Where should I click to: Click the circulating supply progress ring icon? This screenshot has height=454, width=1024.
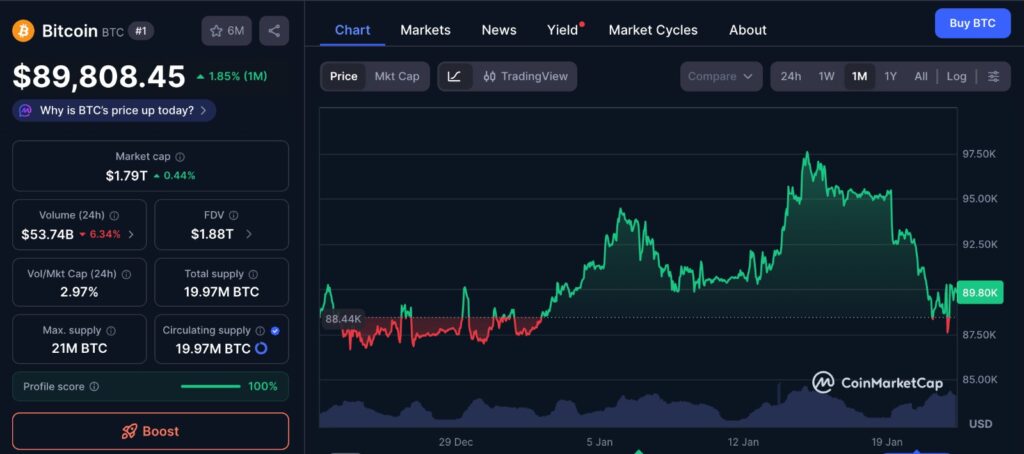tap(261, 348)
